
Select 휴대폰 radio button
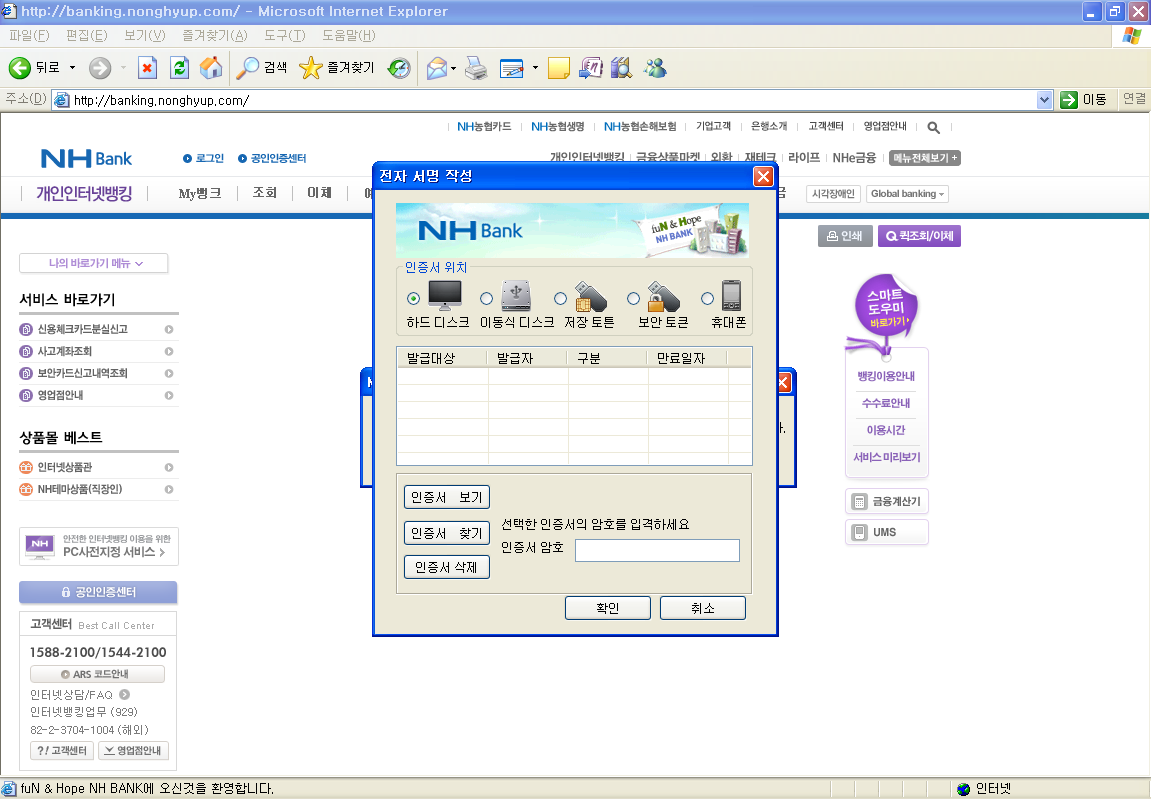[x=707, y=298]
